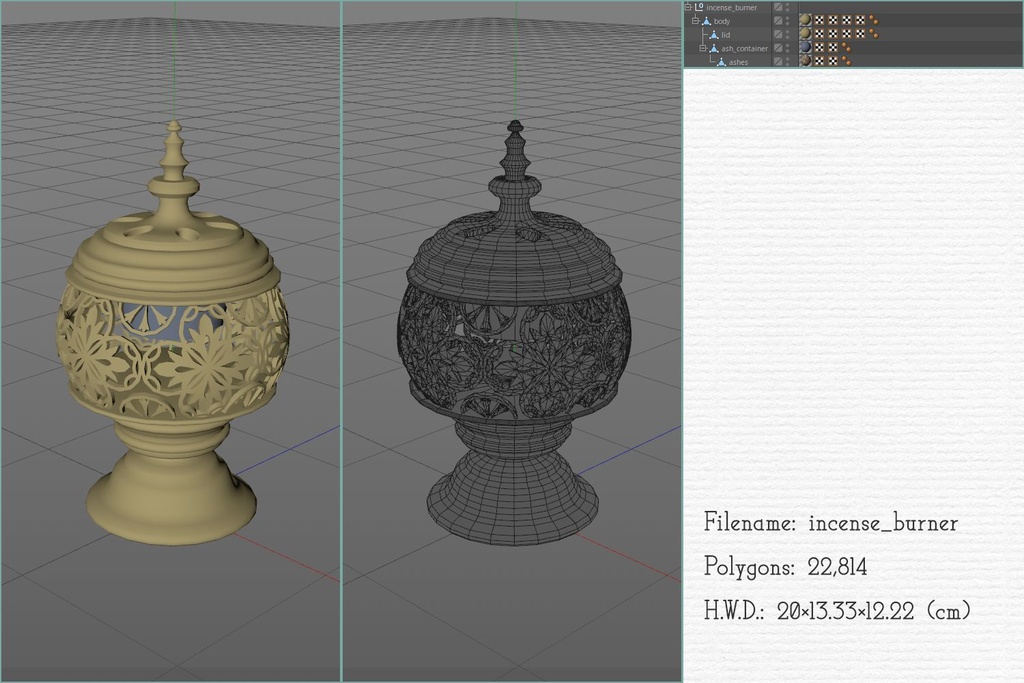Viewport: 1024px width, 683px height.
Task: Toggle visibility dots for lid
Action: pos(788,35)
